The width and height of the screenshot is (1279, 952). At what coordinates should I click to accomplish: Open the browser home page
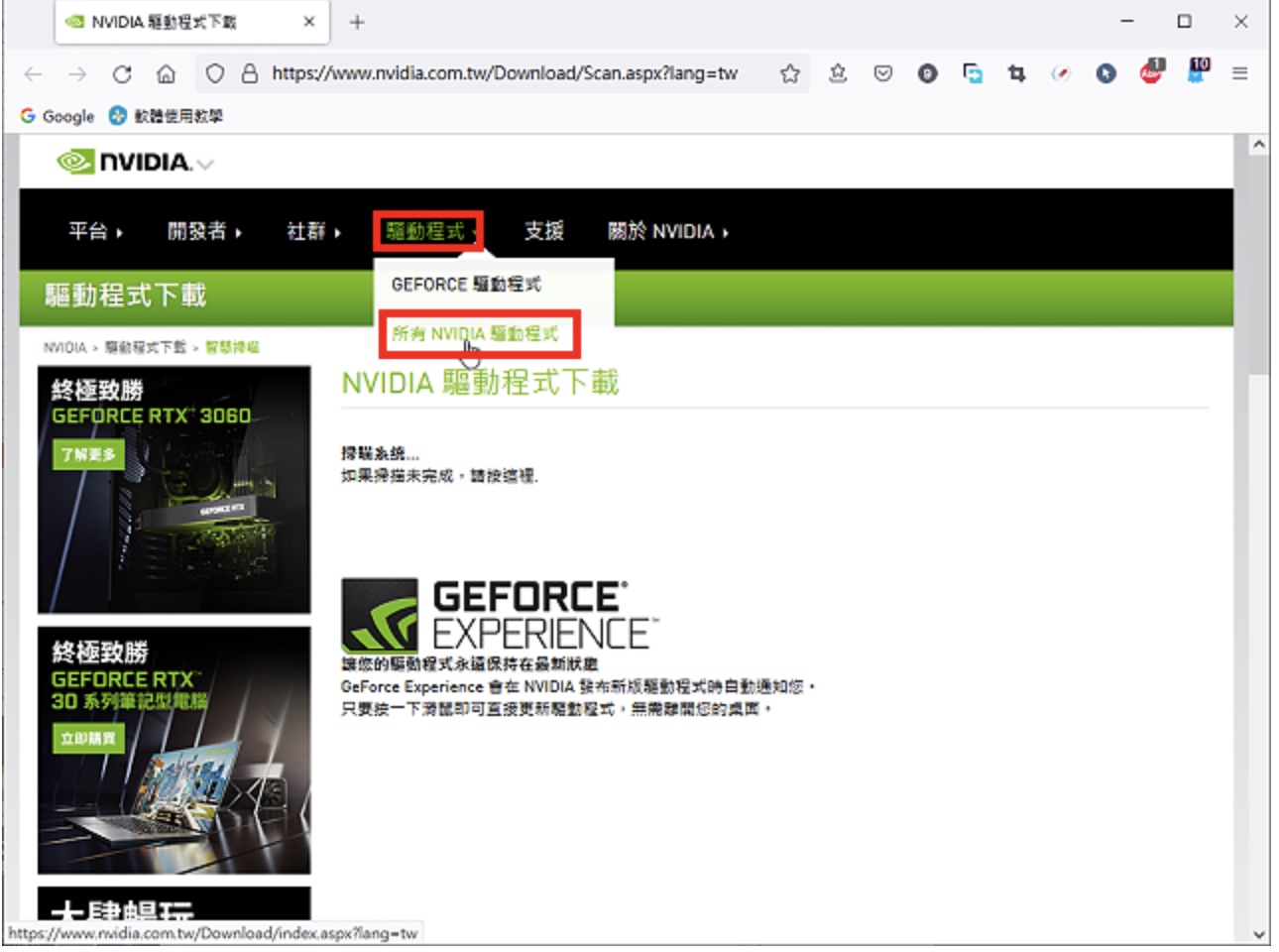pos(167,73)
